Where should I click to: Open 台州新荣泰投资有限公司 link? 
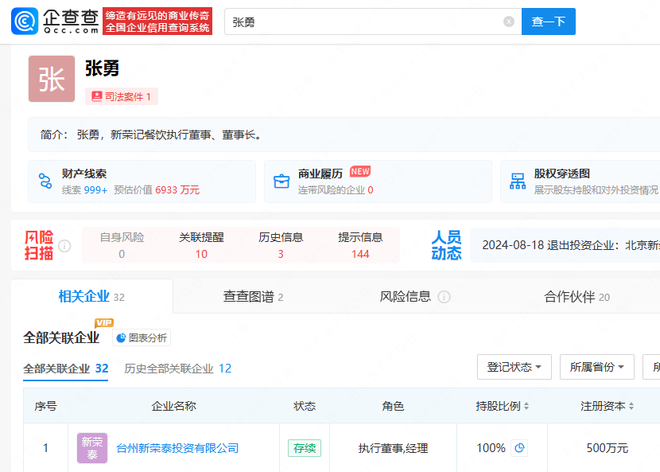coord(177,448)
